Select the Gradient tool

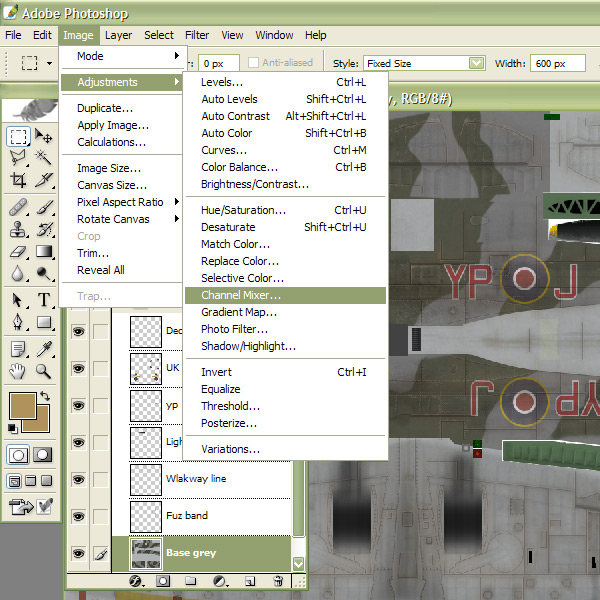click(x=43, y=251)
